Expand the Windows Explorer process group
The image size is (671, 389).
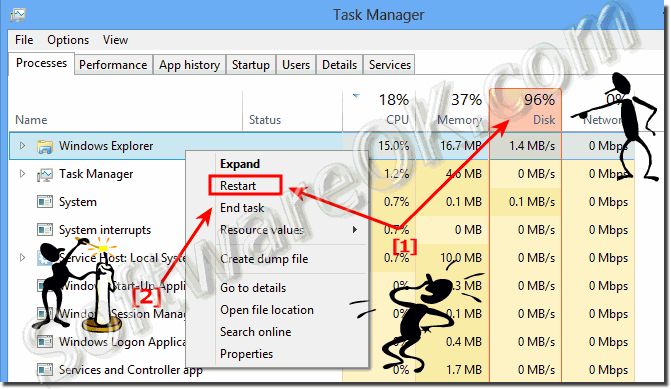pos(22,146)
